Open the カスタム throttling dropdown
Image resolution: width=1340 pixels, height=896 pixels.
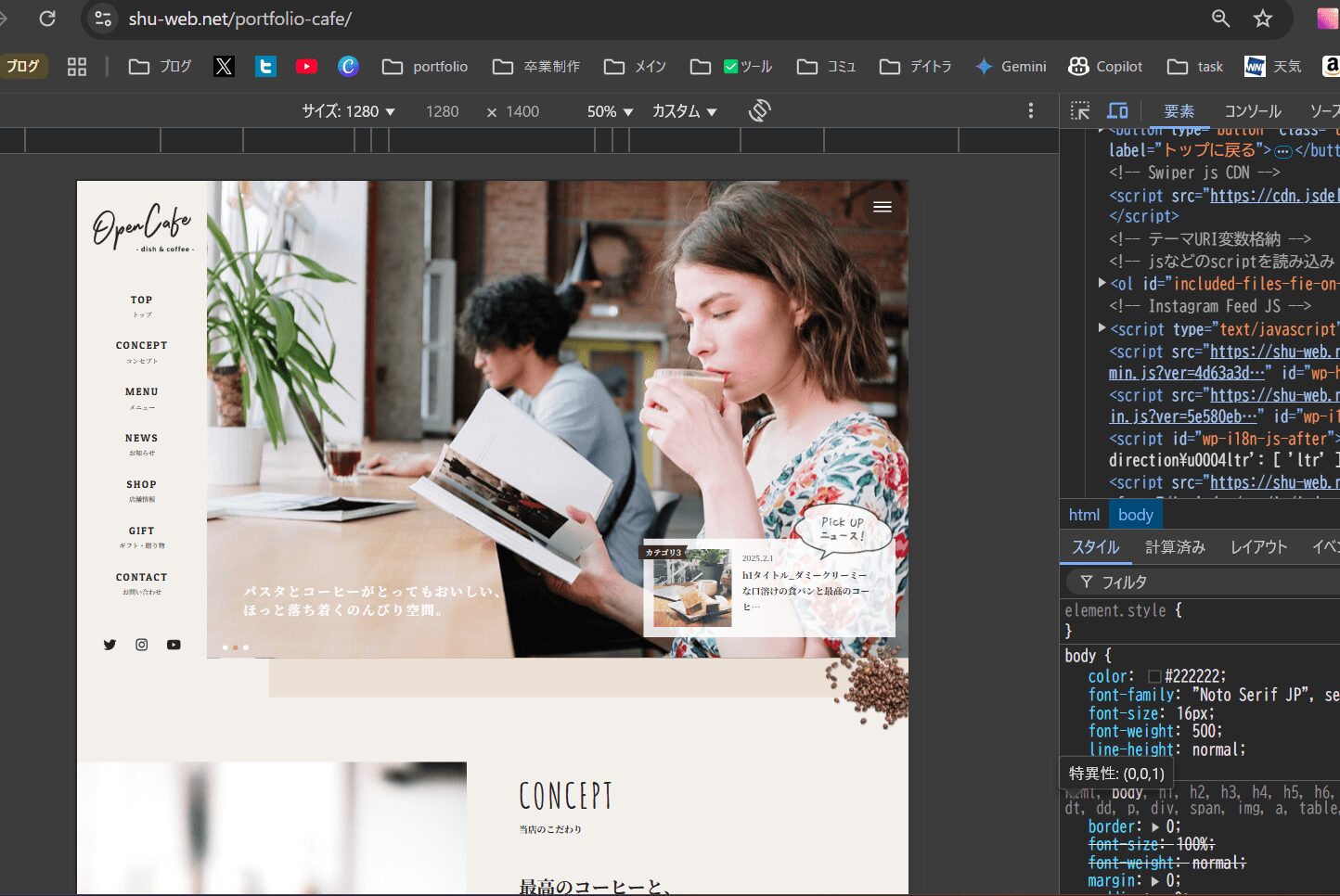pos(685,111)
